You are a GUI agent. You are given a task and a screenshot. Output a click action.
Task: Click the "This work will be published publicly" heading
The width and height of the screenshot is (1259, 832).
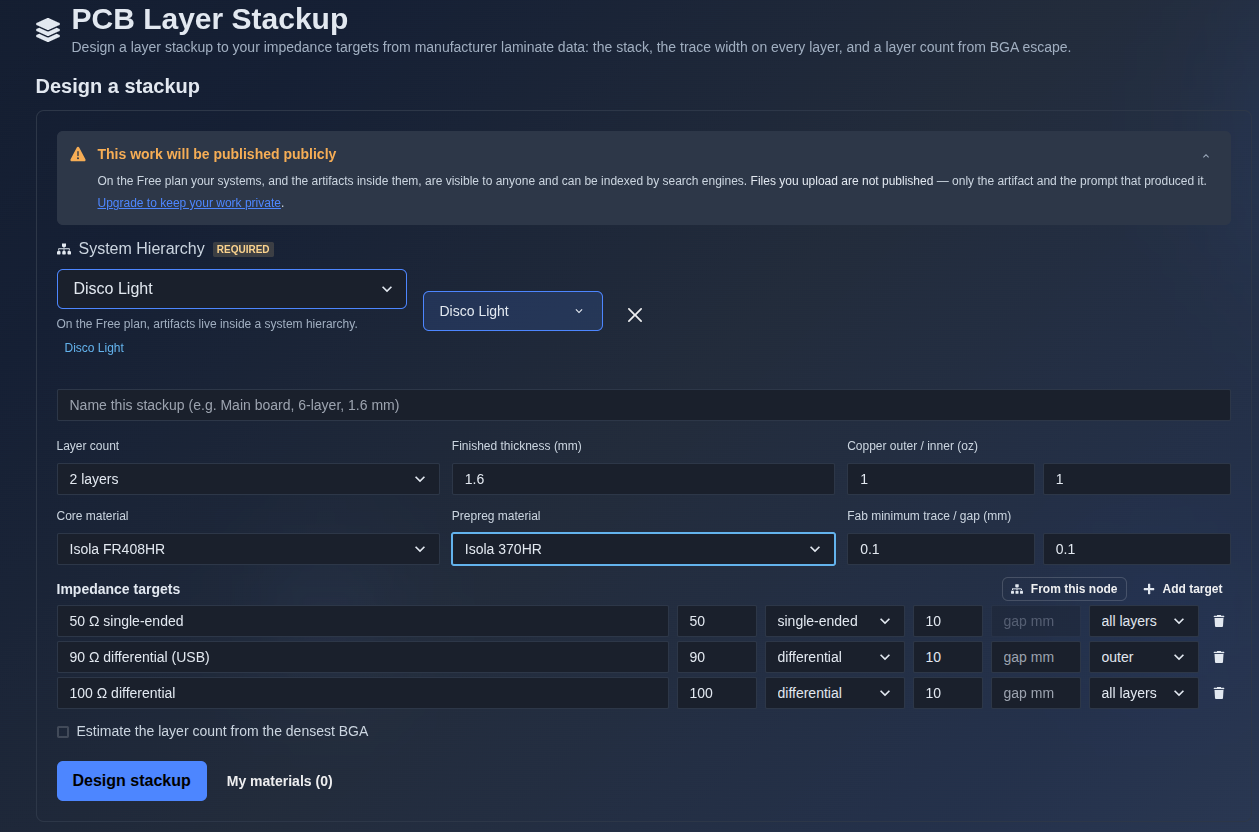(217, 154)
